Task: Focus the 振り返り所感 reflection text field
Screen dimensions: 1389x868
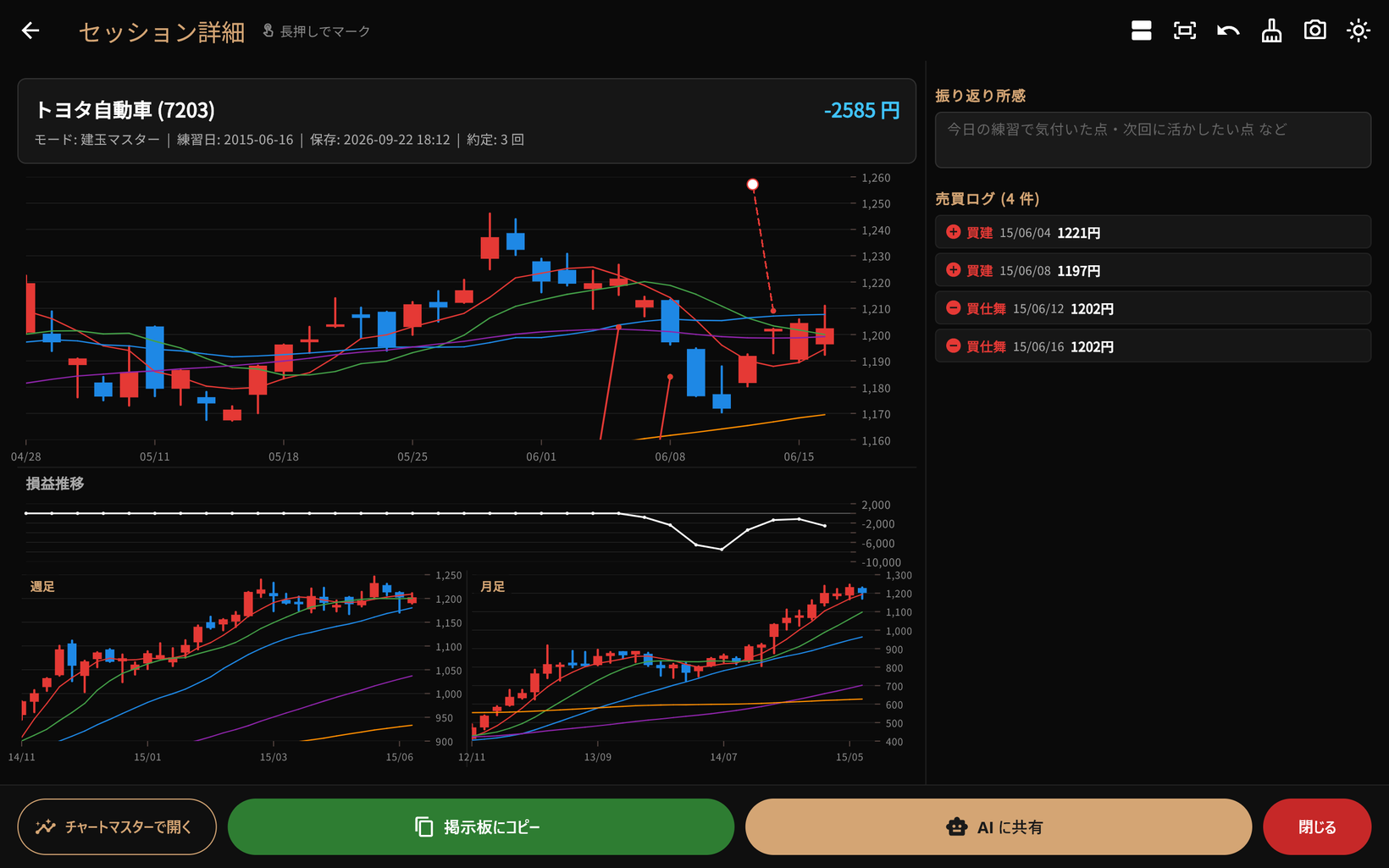Action: (1153, 140)
